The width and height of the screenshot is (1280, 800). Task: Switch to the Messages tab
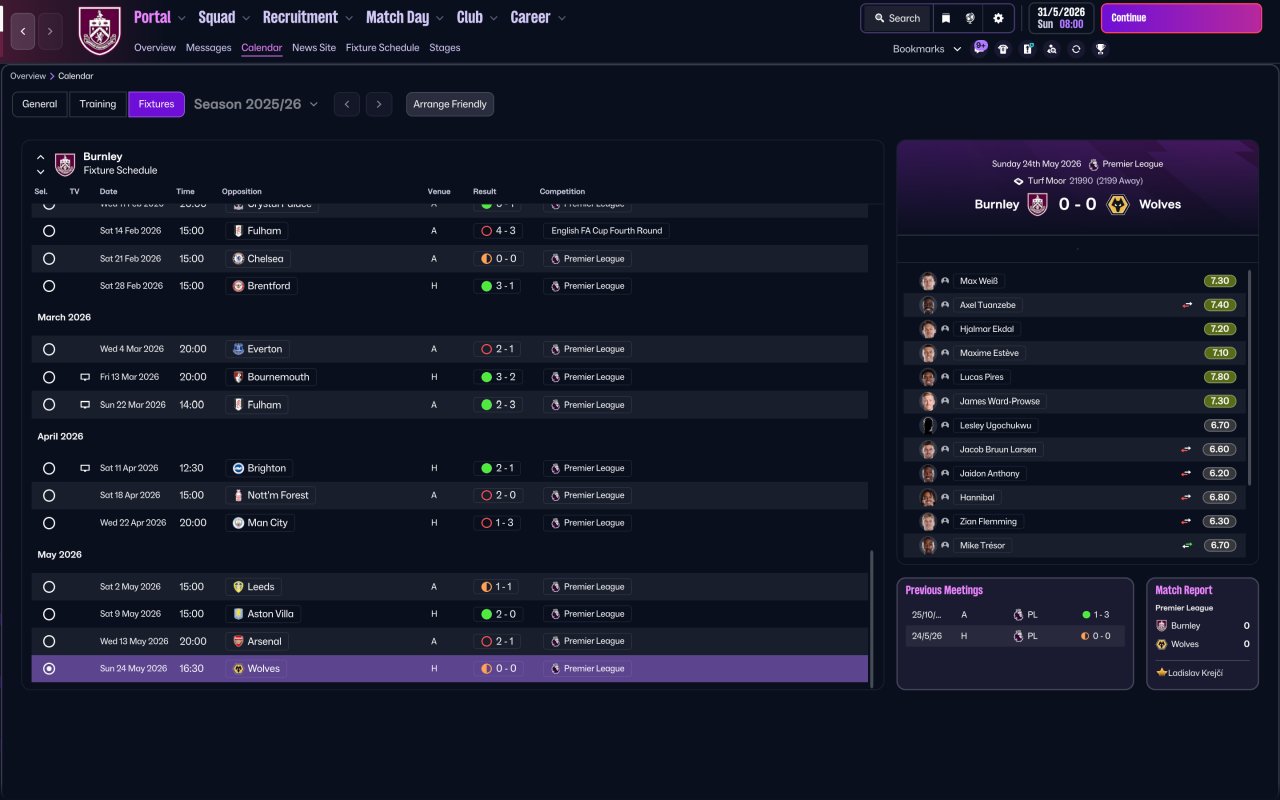click(208, 48)
